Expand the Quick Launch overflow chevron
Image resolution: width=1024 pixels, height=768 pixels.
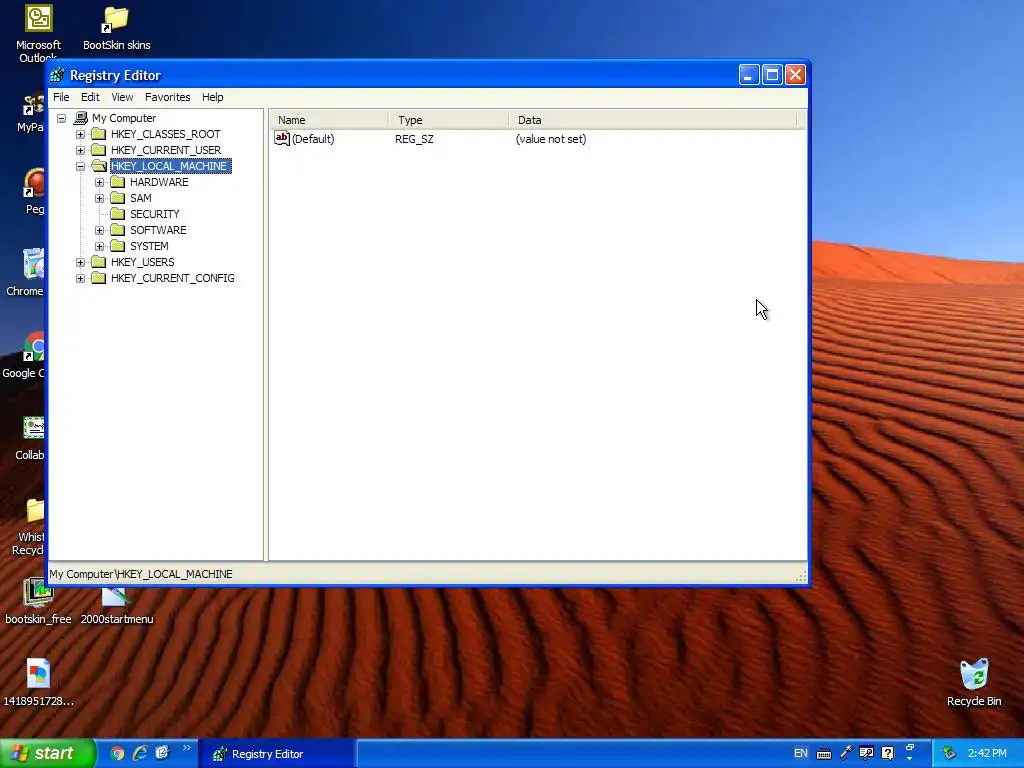pos(186,748)
